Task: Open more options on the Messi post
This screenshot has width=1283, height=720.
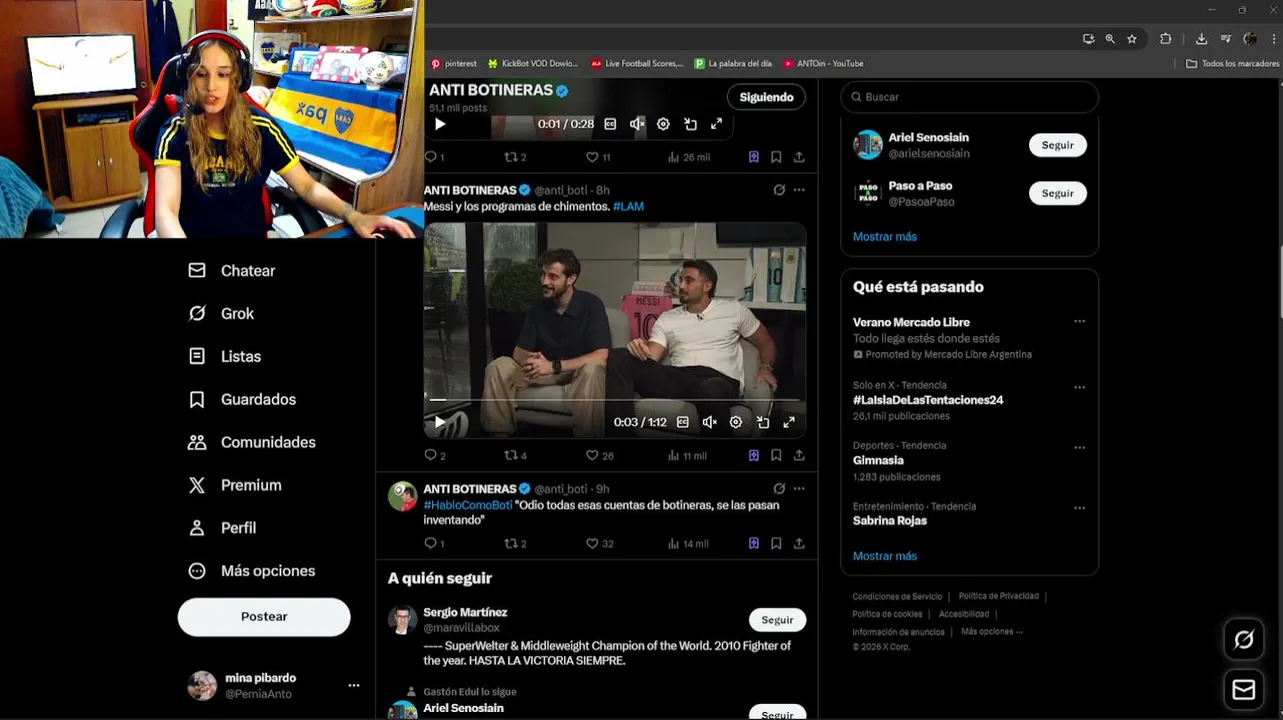Action: [799, 190]
